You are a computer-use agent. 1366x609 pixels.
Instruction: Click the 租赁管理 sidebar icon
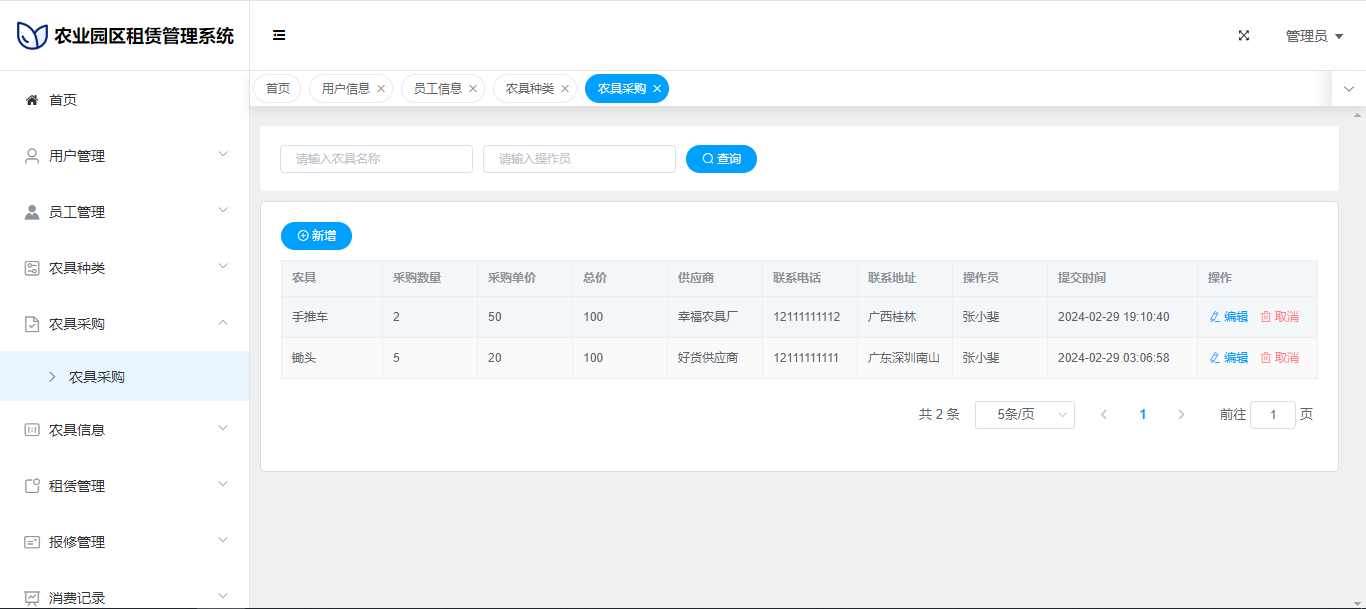32,486
